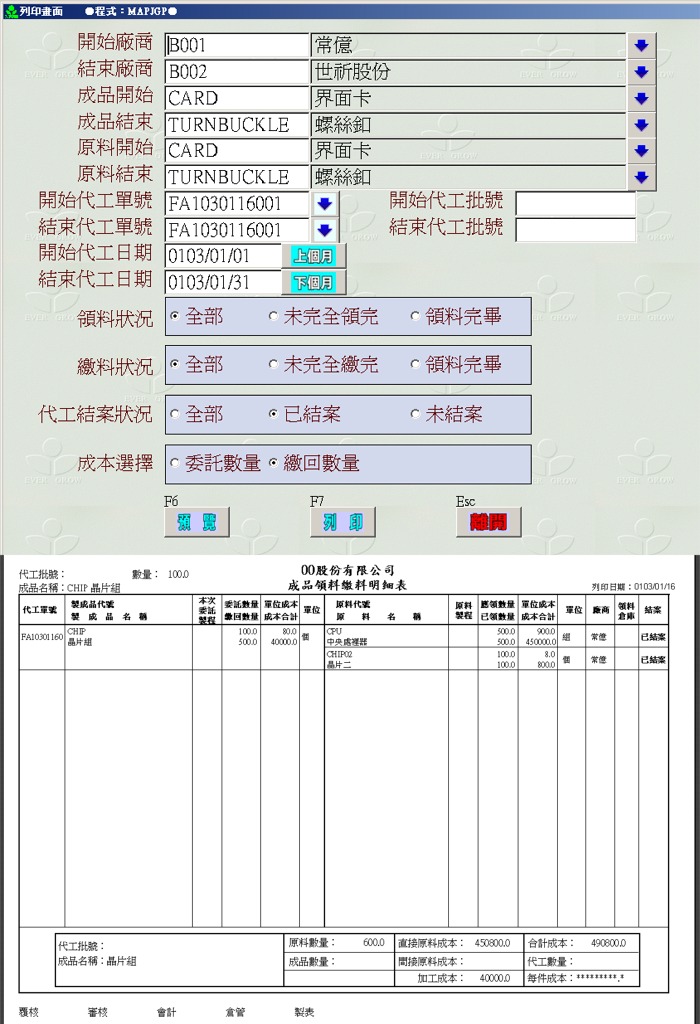The width and height of the screenshot is (700, 1024).
Task: Choose 委託數量 for 成本選擇
Action: coord(176,464)
